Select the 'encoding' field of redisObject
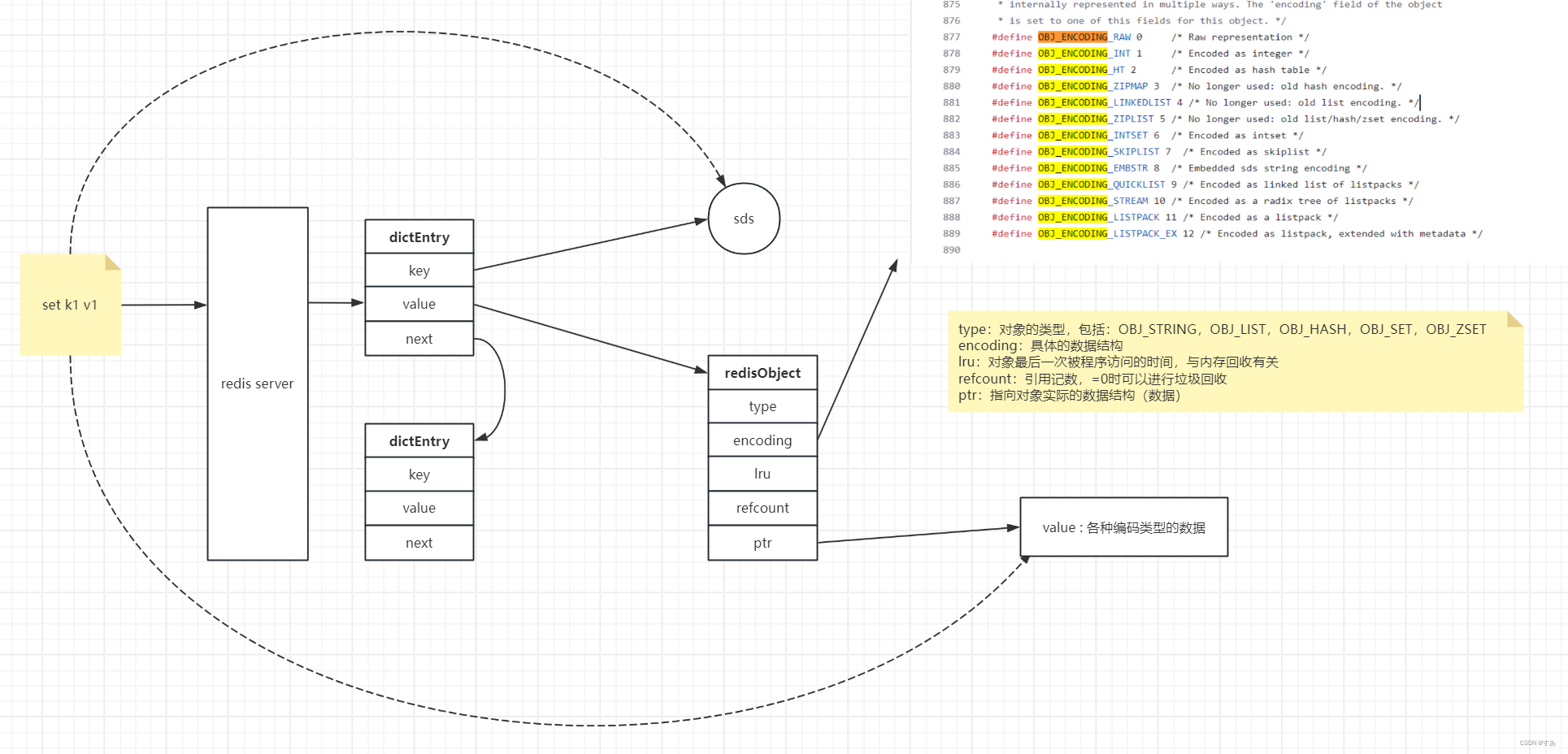1568x754 pixels. pos(762,440)
